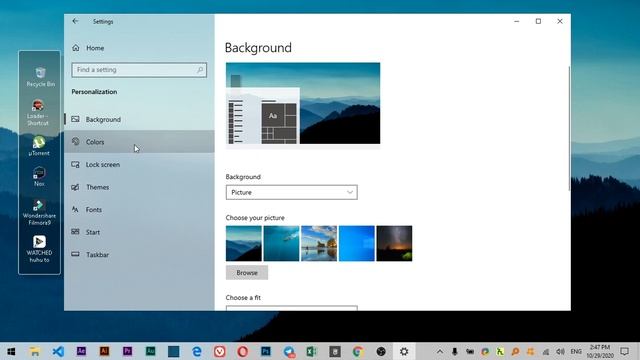Choose the Windows blue logo picture thumbnail
Screen dimensions: 640x360
pos(356,243)
